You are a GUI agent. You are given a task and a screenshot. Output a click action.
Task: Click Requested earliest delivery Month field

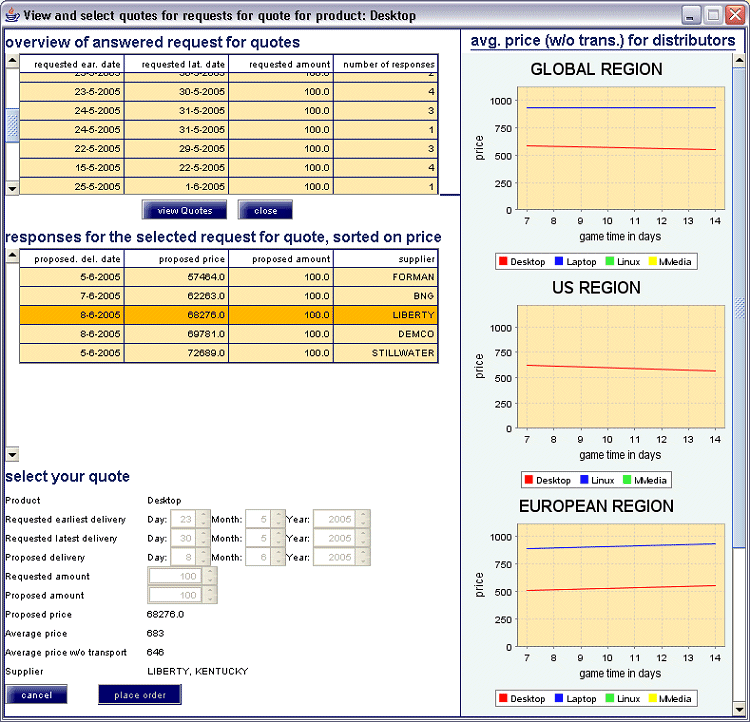pos(258,519)
